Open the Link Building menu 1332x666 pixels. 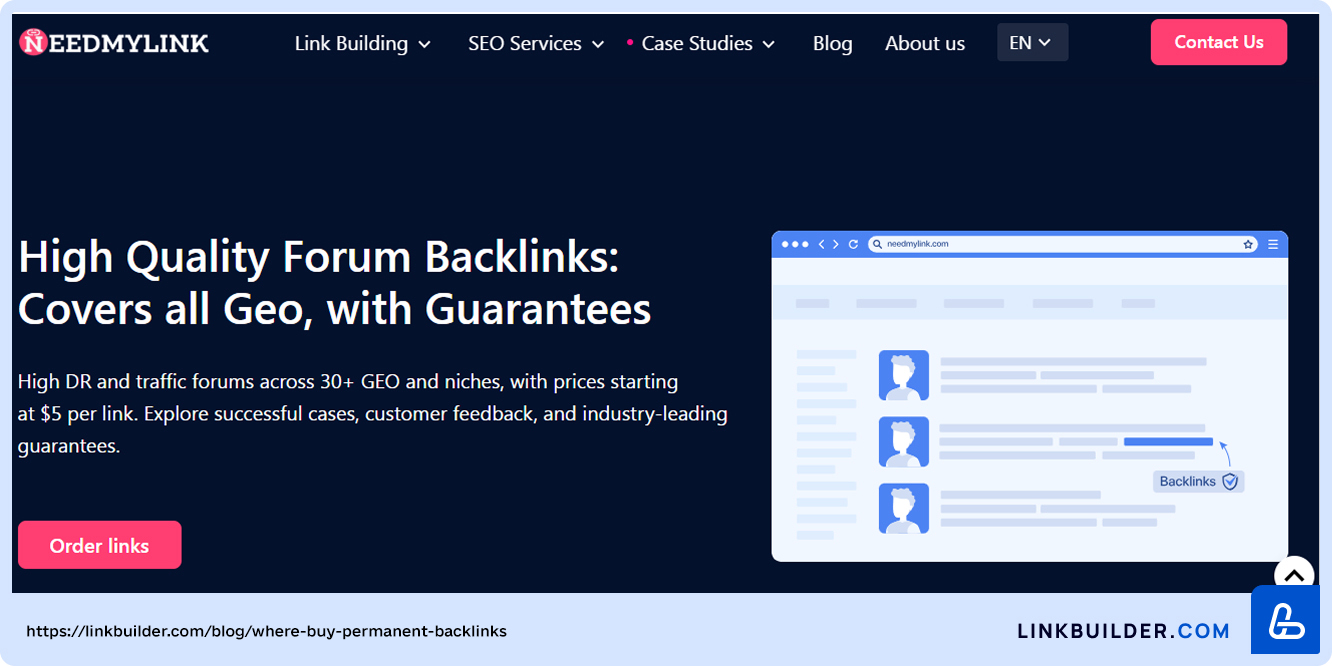351,43
